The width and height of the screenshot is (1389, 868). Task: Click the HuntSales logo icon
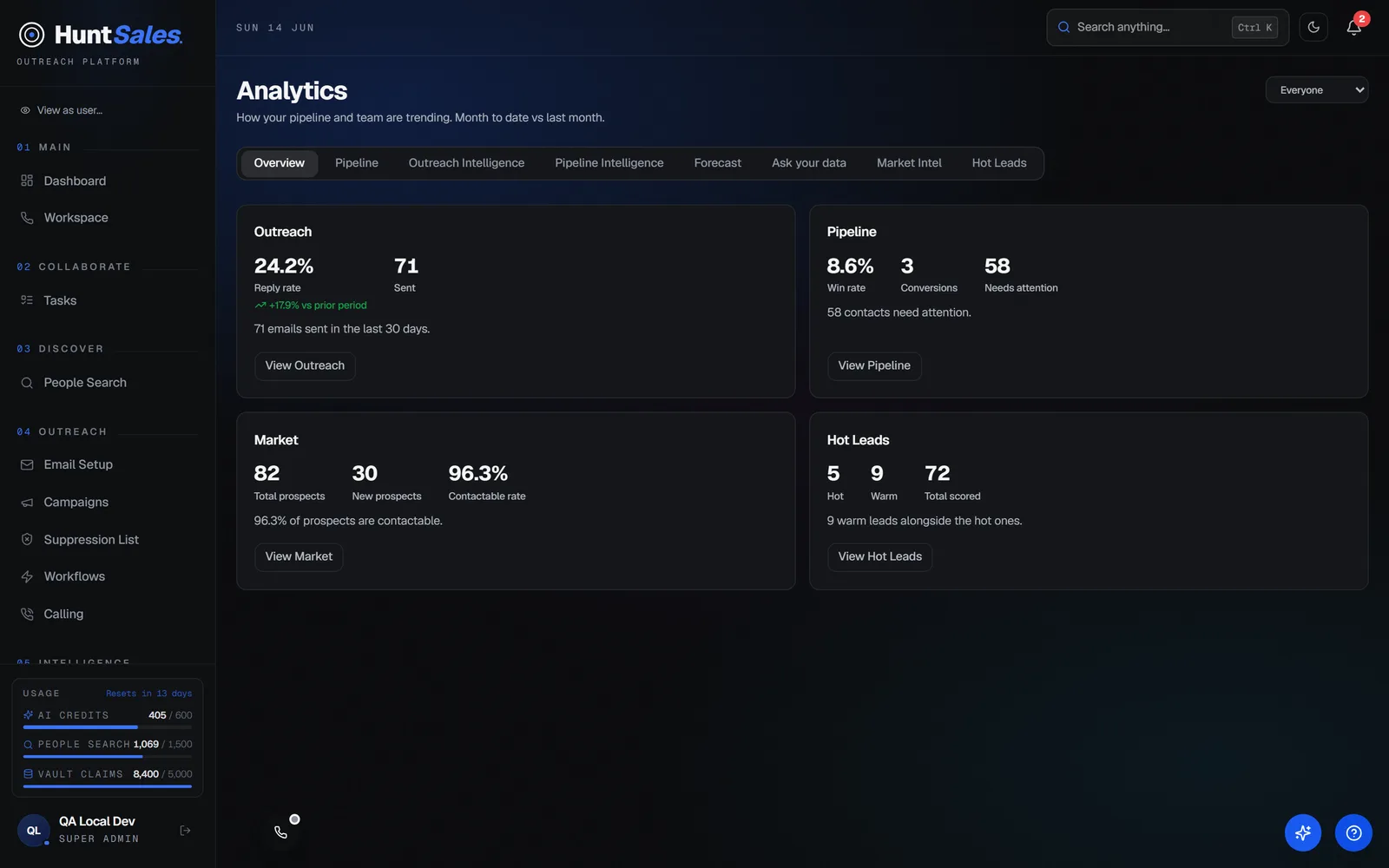click(32, 35)
